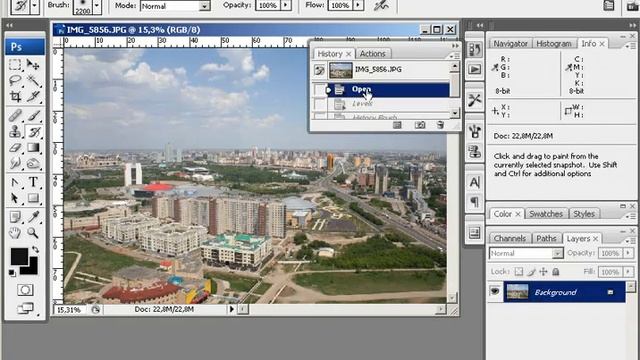Select the History Brush tool in toolbox
Viewport: 640px width, 360px height.
(x=34, y=132)
